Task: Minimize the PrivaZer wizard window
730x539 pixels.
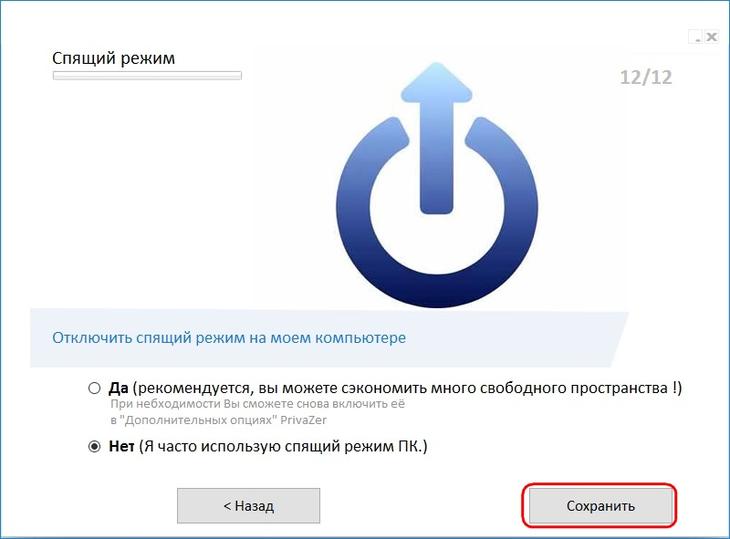Action: pos(697,37)
